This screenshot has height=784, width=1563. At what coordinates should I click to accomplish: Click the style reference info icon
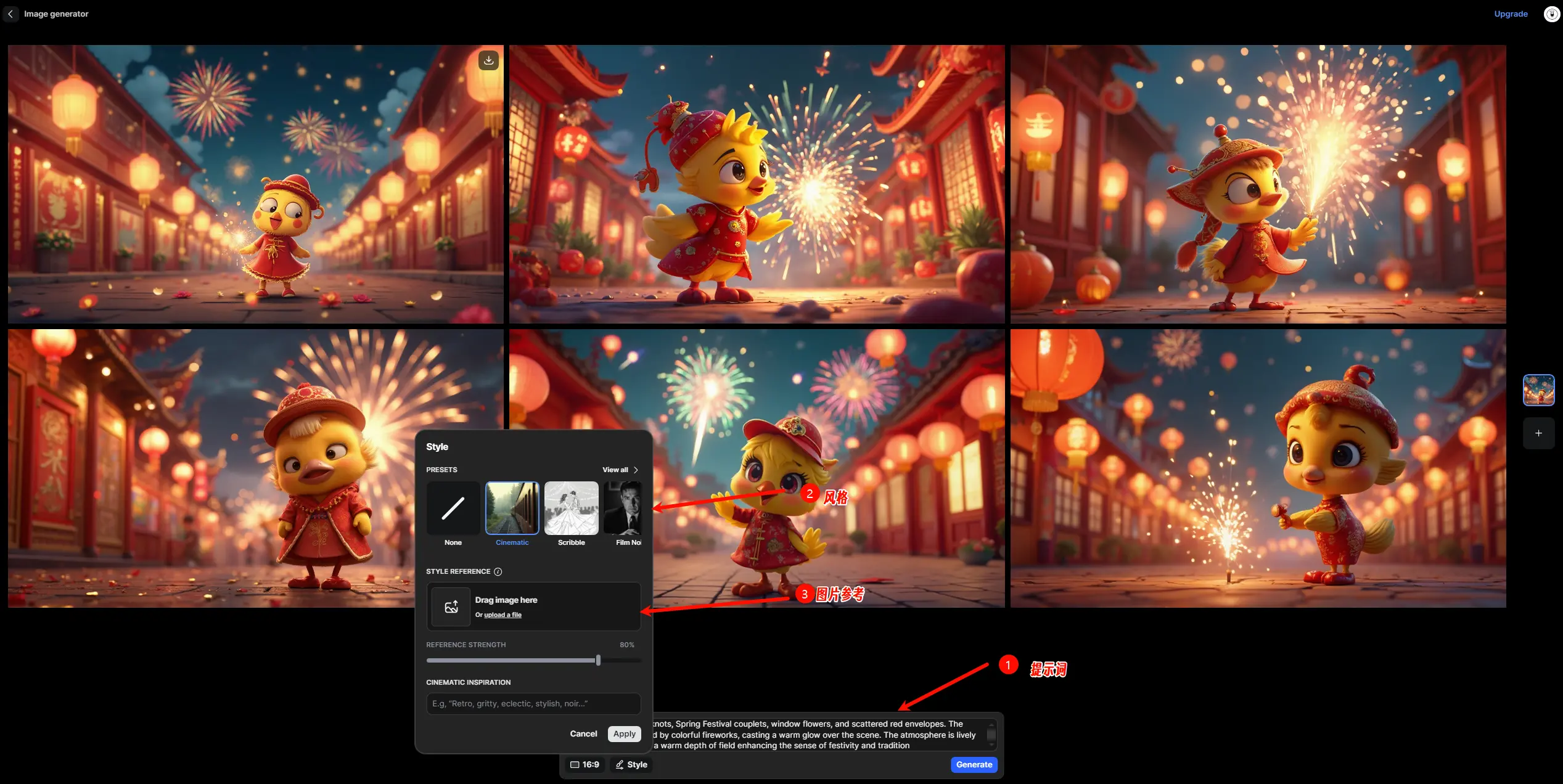pos(498,571)
